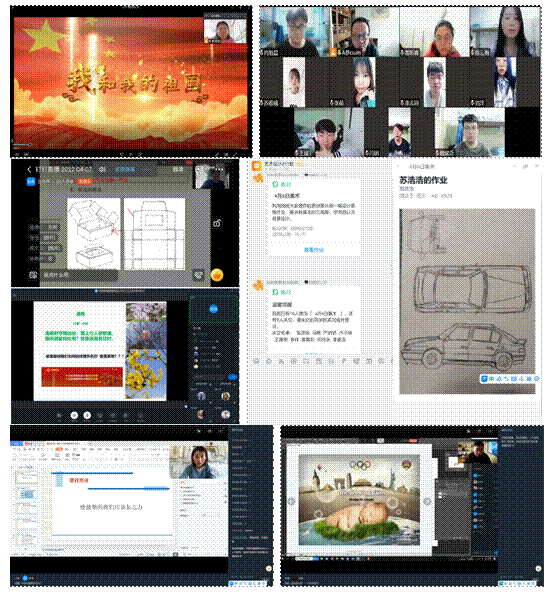Screen dimensions: 557x614
Task: Select the scissors screenshot tool in chat toolbar
Action: tap(281, 361)
